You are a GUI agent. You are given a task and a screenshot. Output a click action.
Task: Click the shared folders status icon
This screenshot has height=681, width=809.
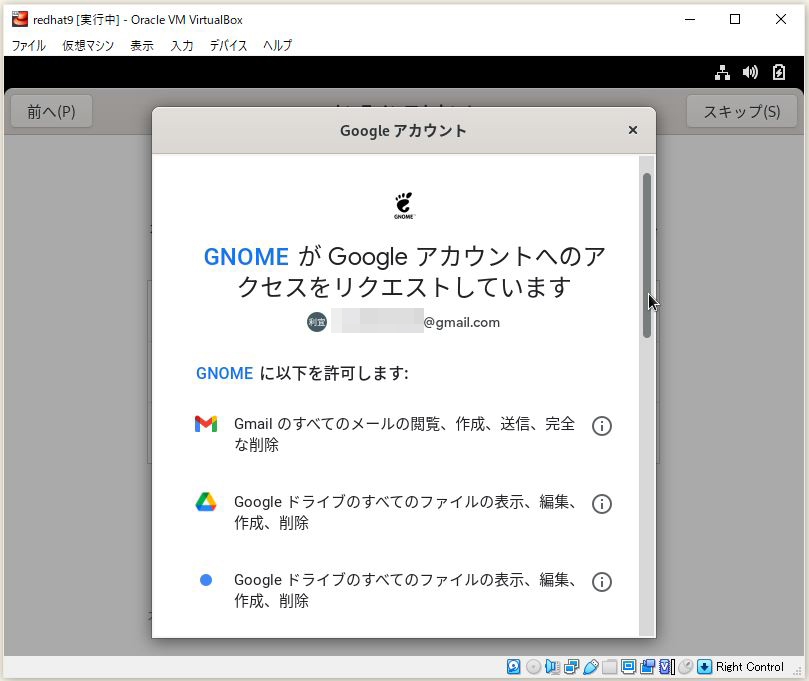point(609,667)
